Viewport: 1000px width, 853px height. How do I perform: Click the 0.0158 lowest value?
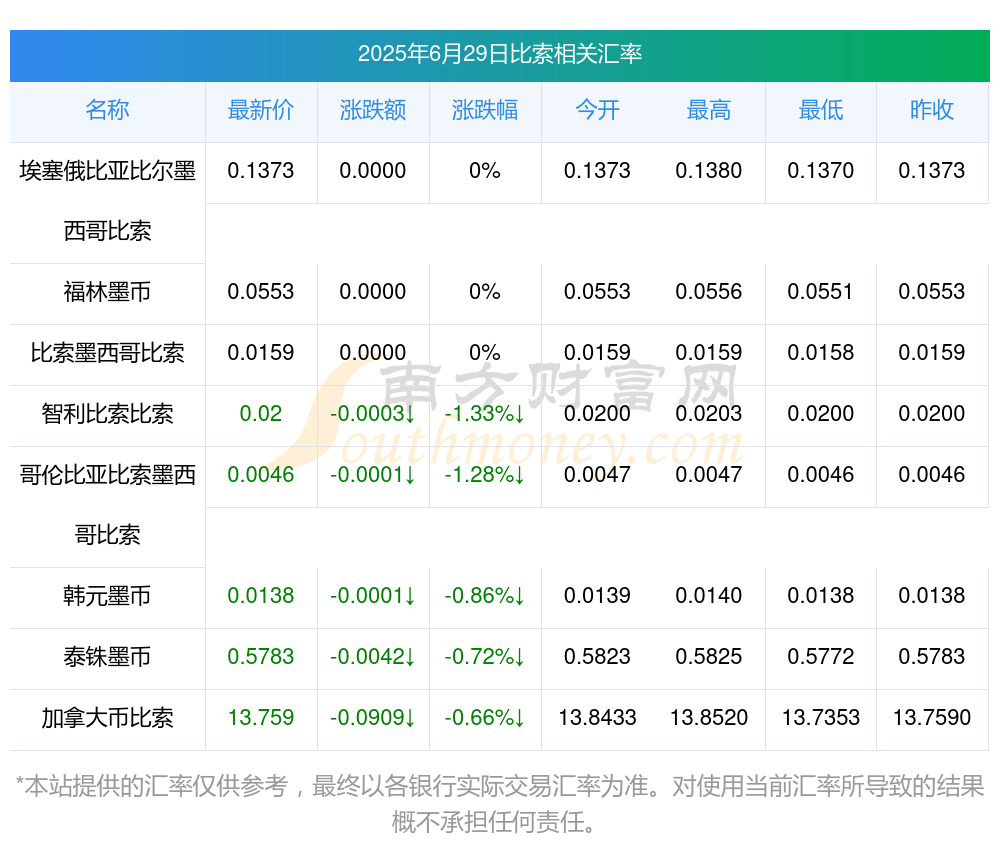tap(821, 353)
